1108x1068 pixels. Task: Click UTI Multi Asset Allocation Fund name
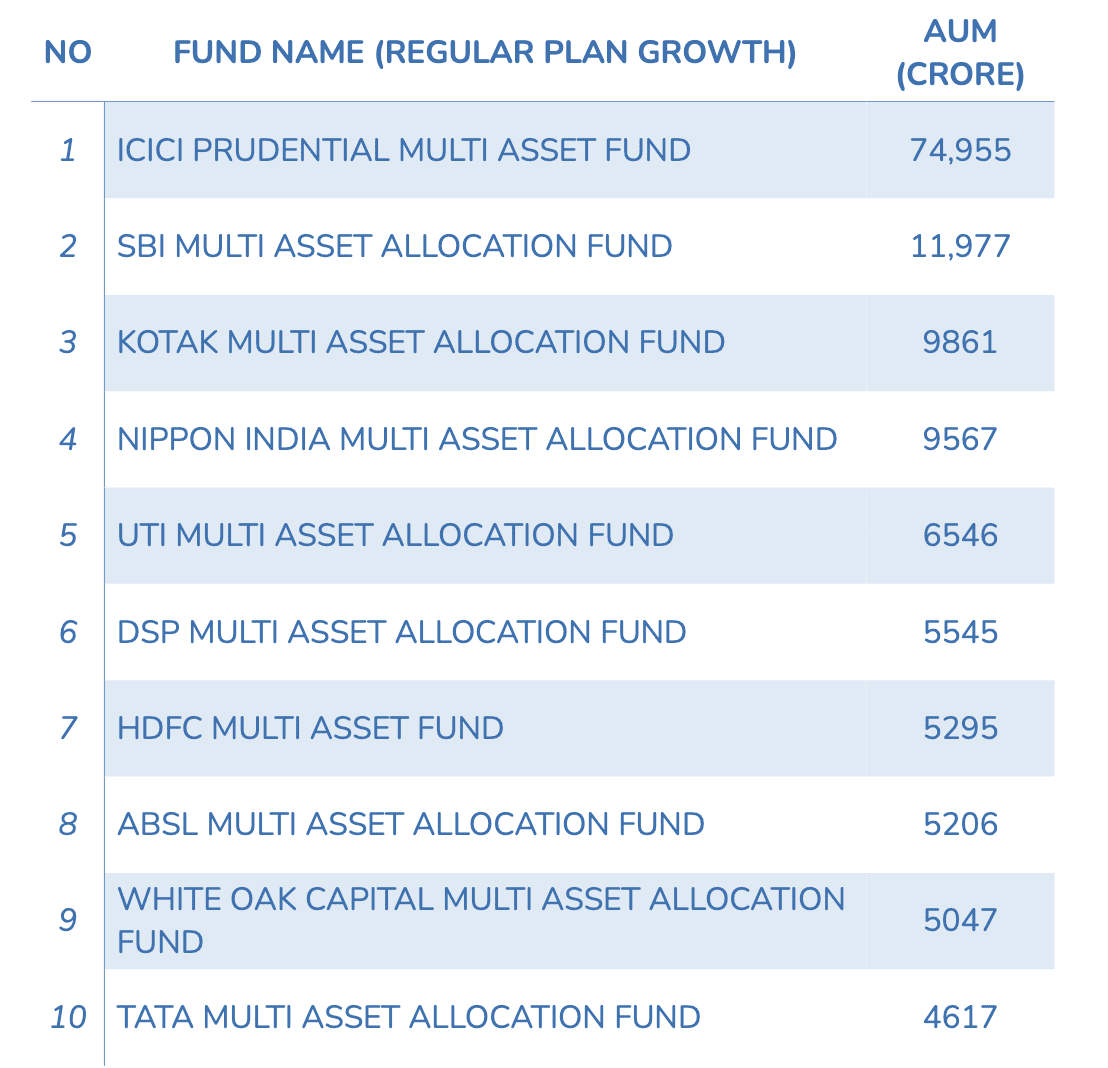tap(395, 535)
